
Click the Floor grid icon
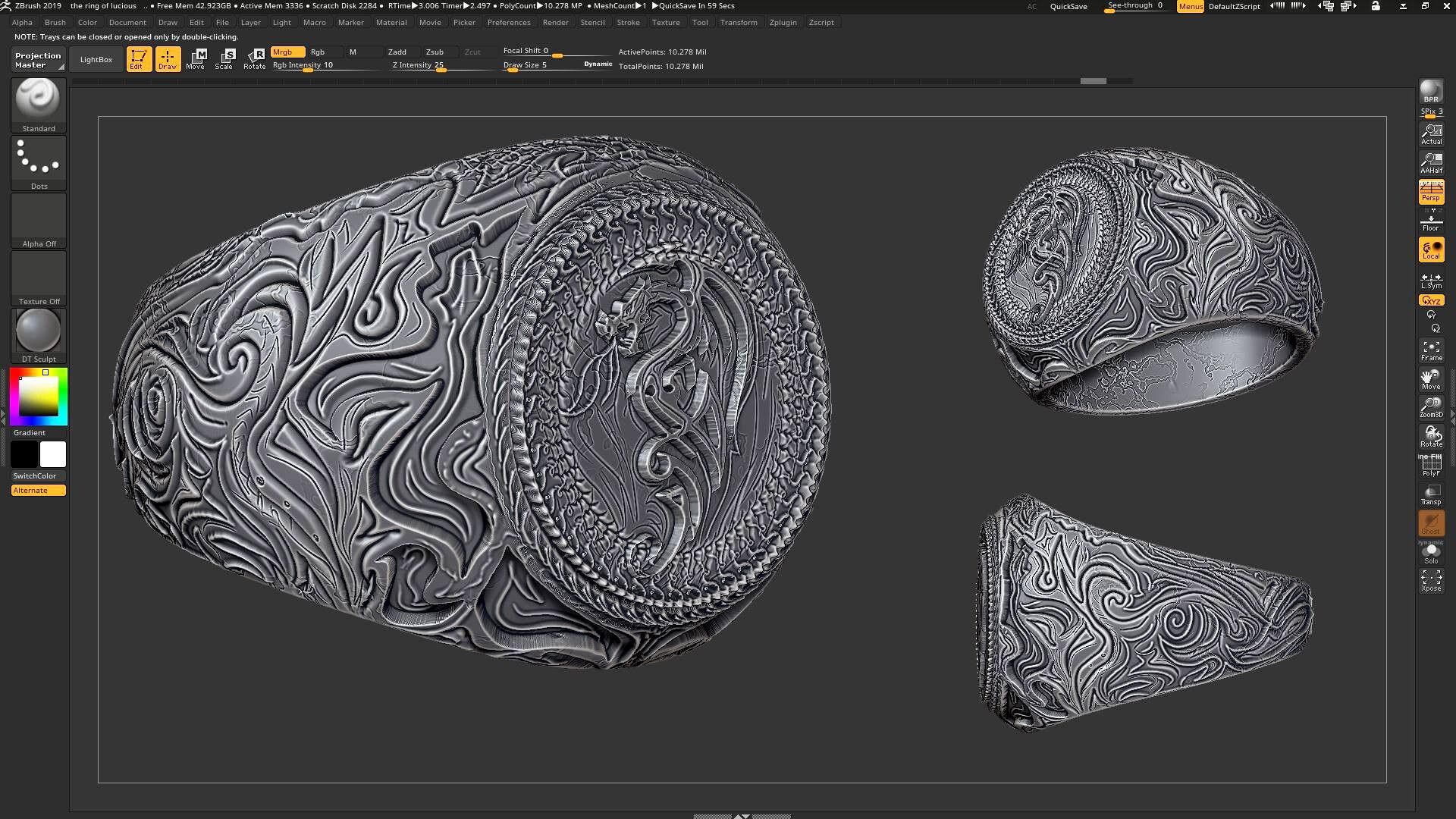(1431, 221)
